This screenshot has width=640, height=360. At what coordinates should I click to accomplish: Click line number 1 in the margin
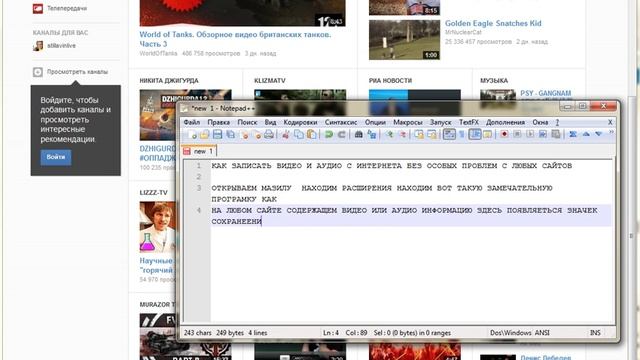click(199, 166)
